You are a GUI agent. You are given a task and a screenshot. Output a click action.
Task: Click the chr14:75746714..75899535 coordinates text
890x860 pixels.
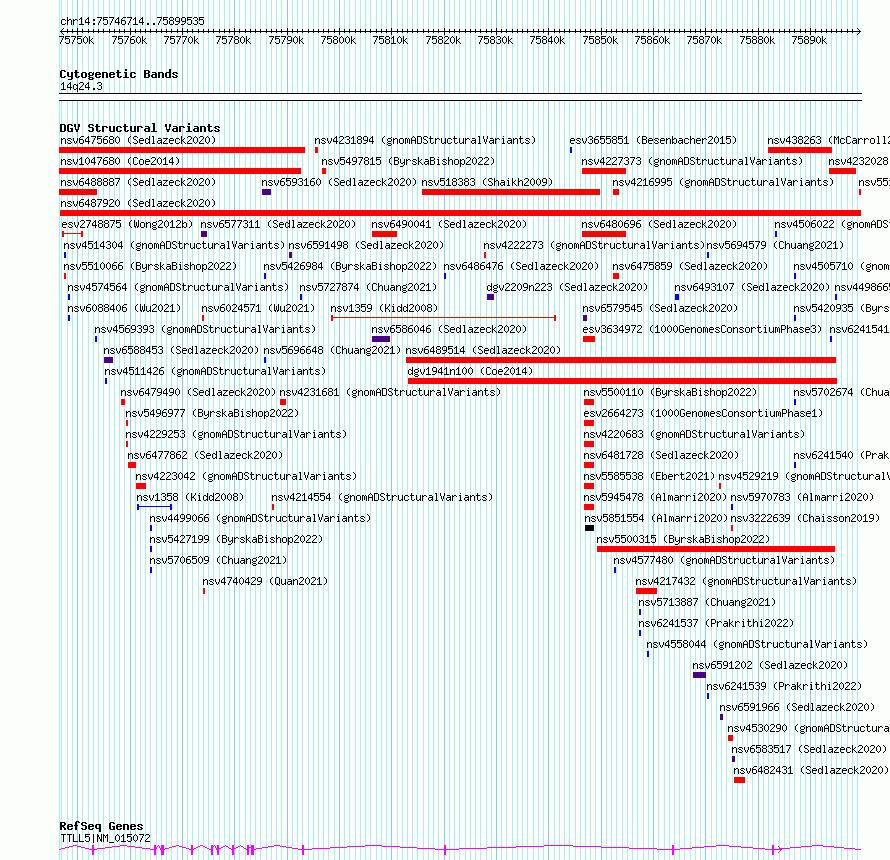(132, 21)
